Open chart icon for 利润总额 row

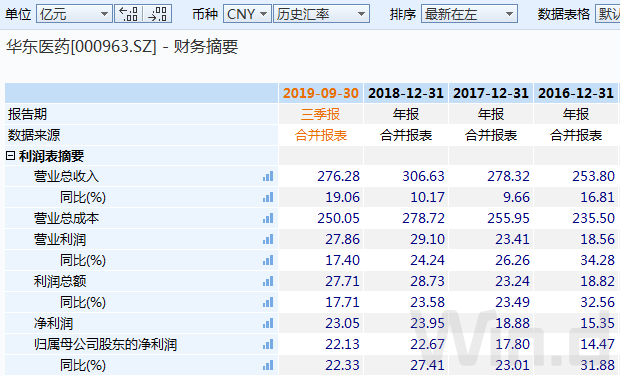pos(268,281)
